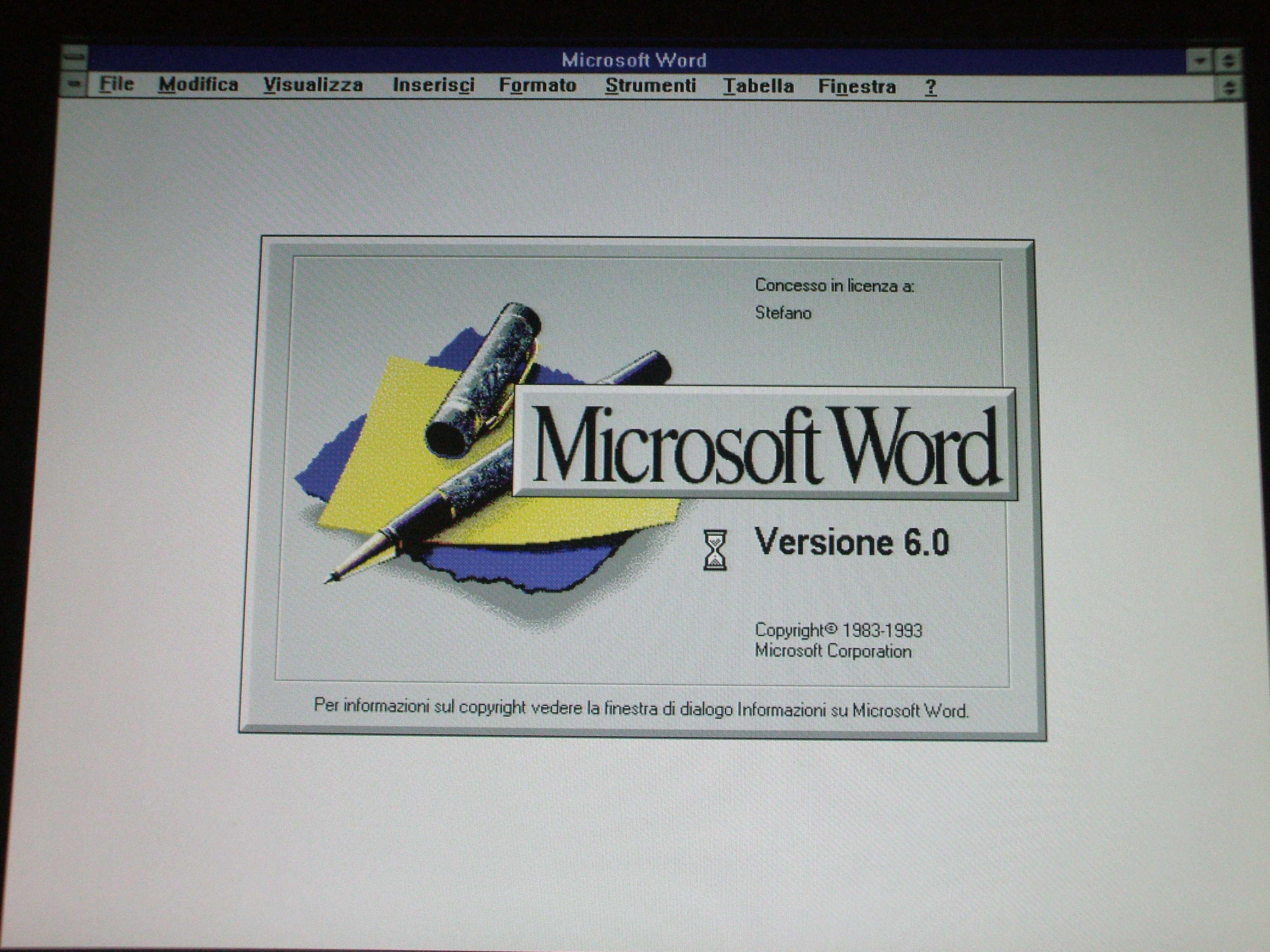Open the ? help menu
This screenshot has height=952, width=1270.
click(x=931, y=87)
